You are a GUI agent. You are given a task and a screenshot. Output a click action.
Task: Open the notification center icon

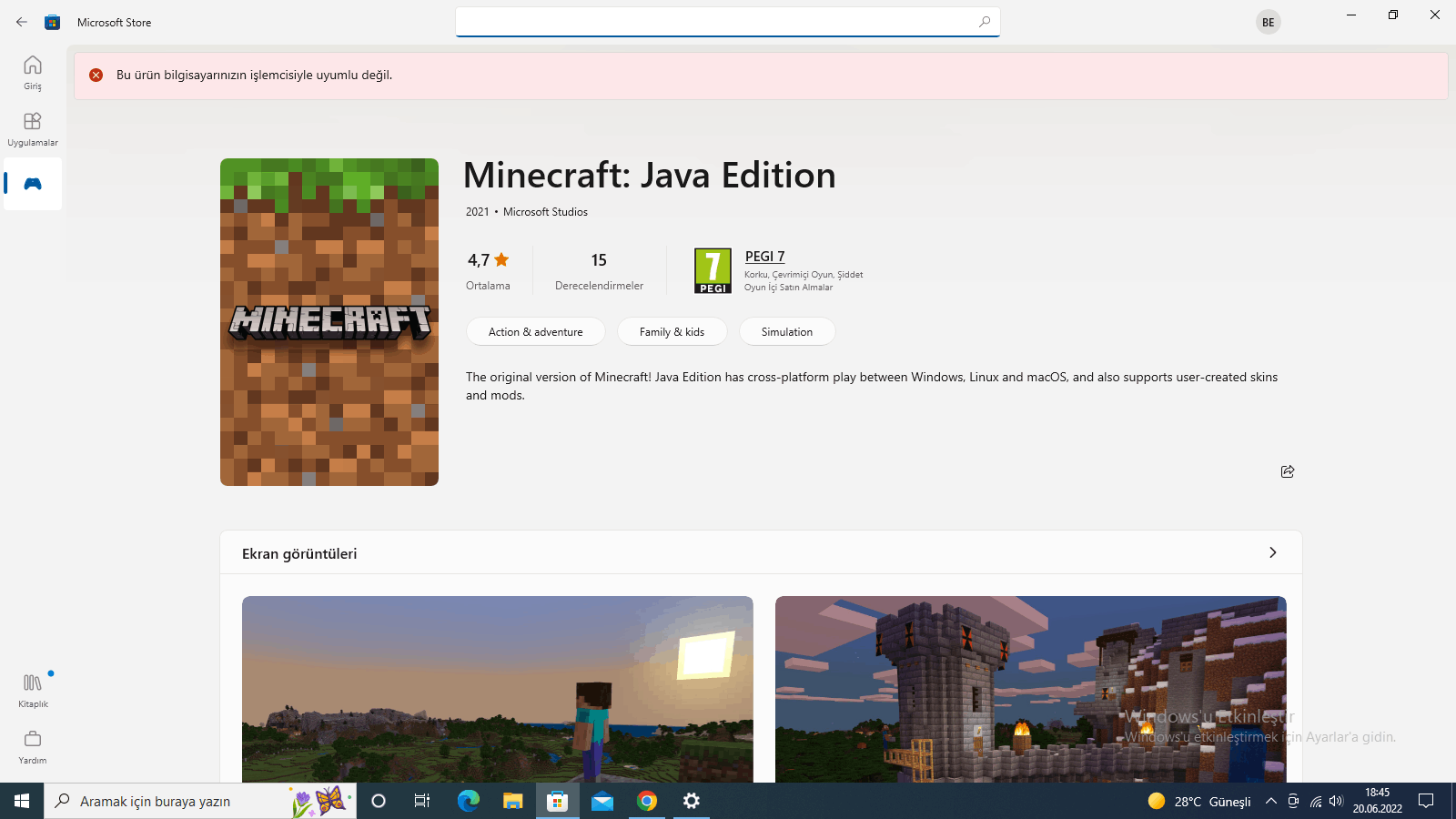pyautogui.click(x=1426, y=801)
